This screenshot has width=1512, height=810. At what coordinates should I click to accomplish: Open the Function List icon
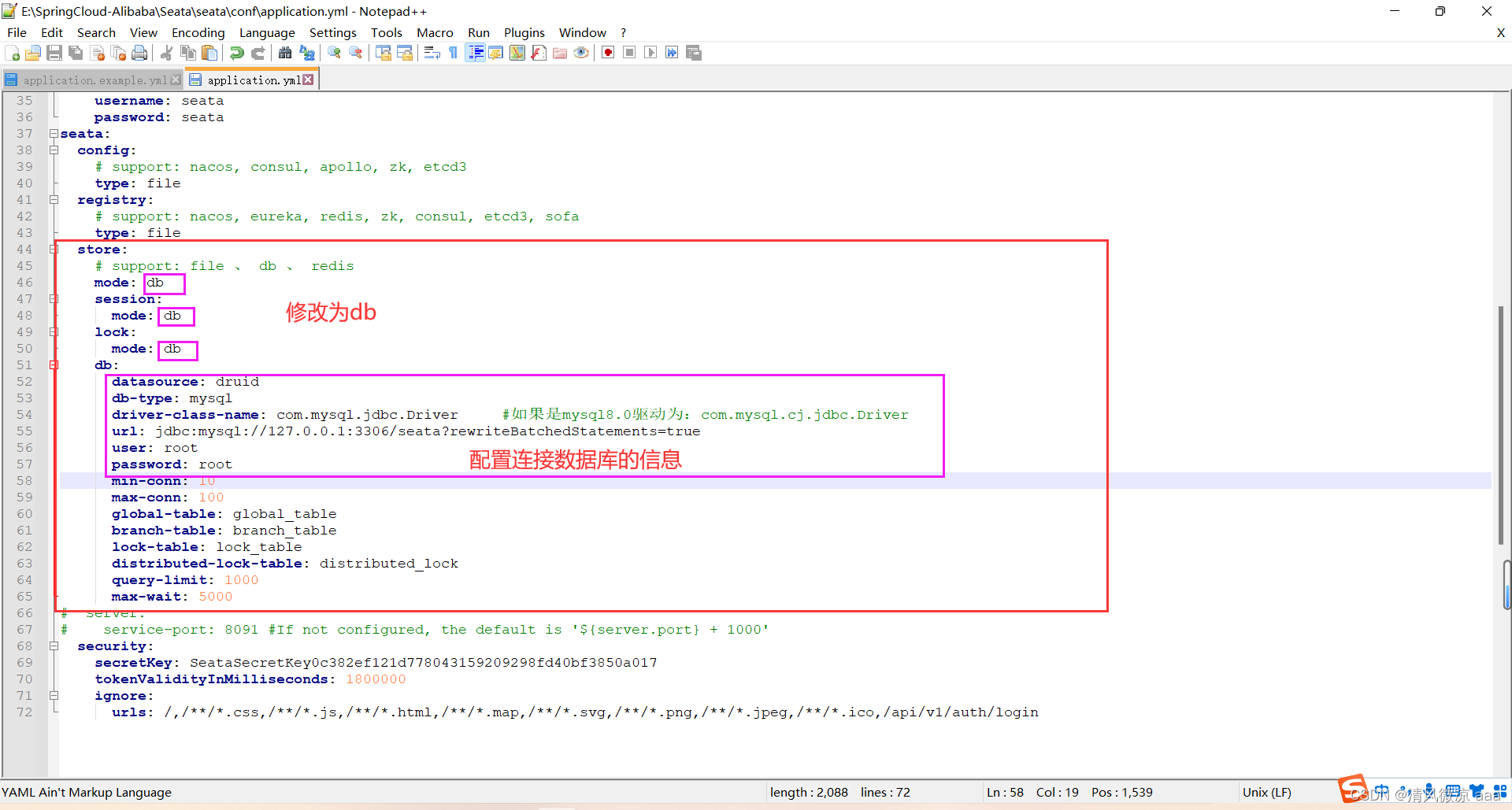(x=539, y=53)
